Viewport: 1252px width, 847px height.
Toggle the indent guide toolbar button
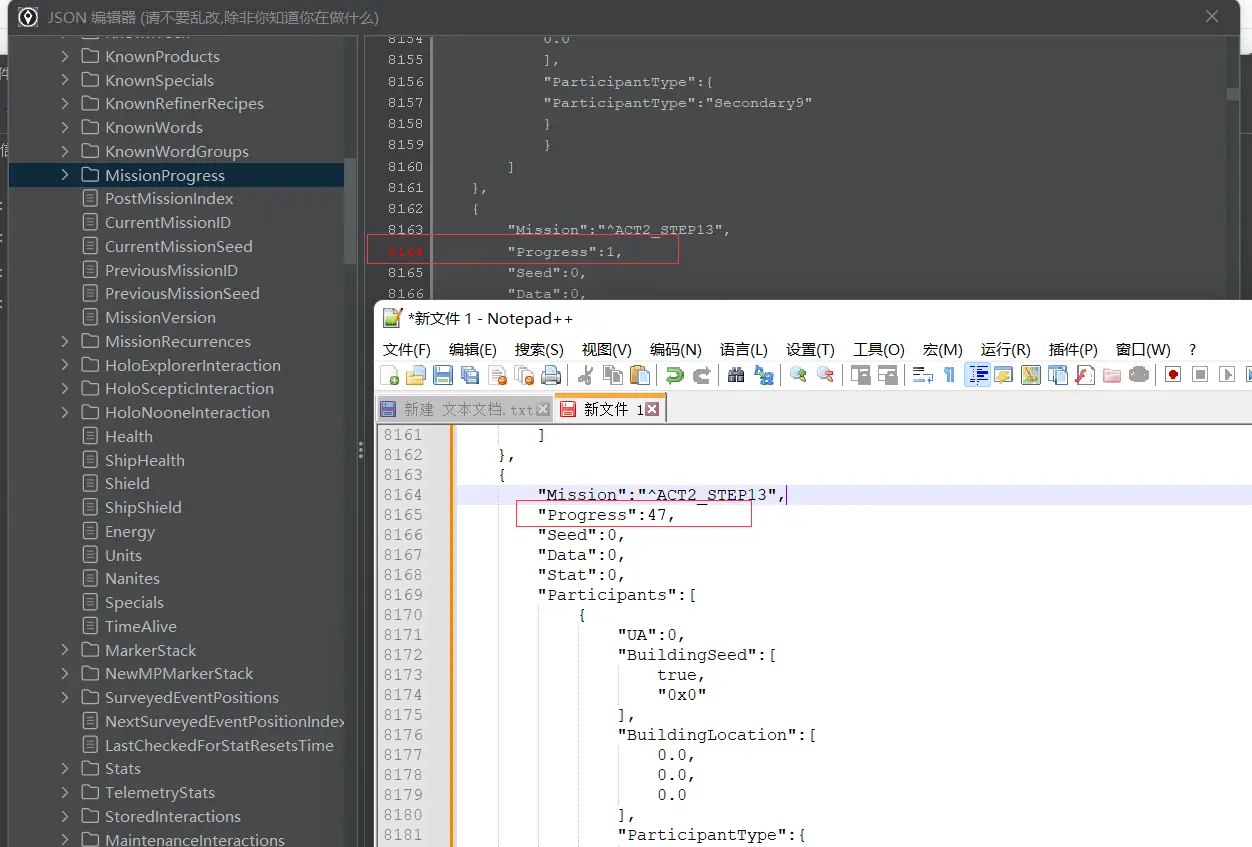click(978, 375)
